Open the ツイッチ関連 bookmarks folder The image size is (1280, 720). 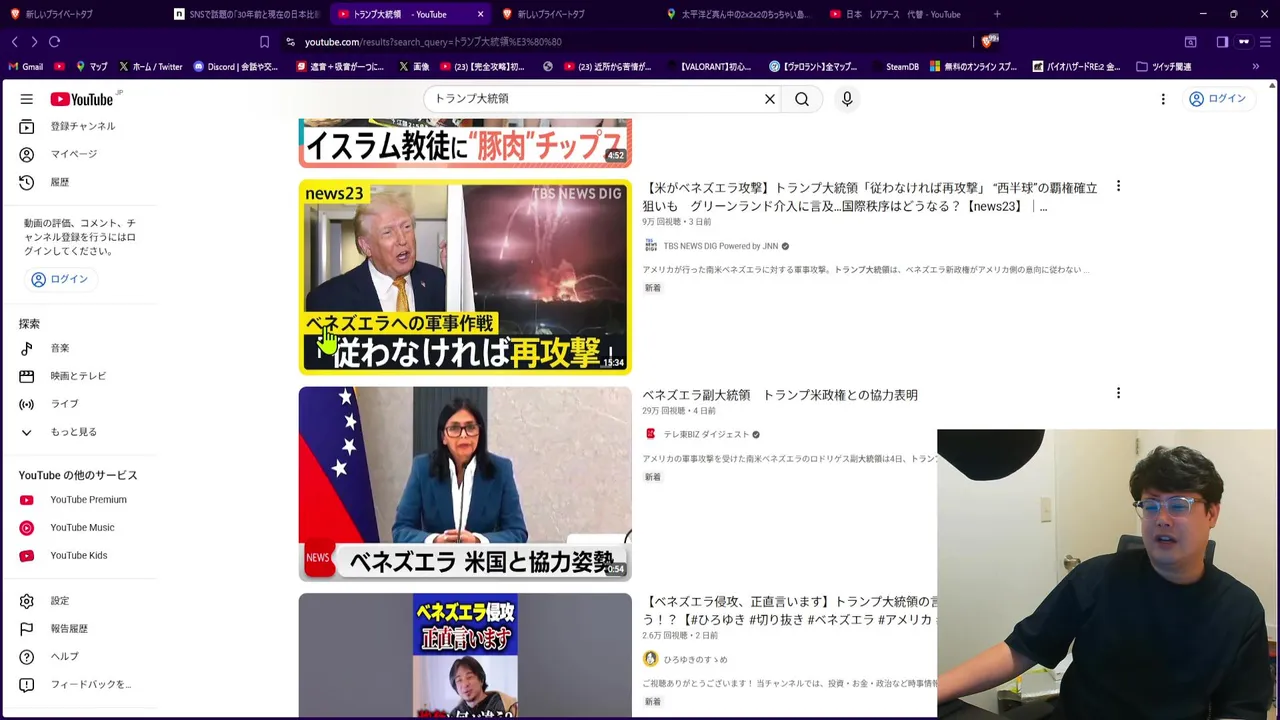pyautogui.click(x=1164, y=67)
